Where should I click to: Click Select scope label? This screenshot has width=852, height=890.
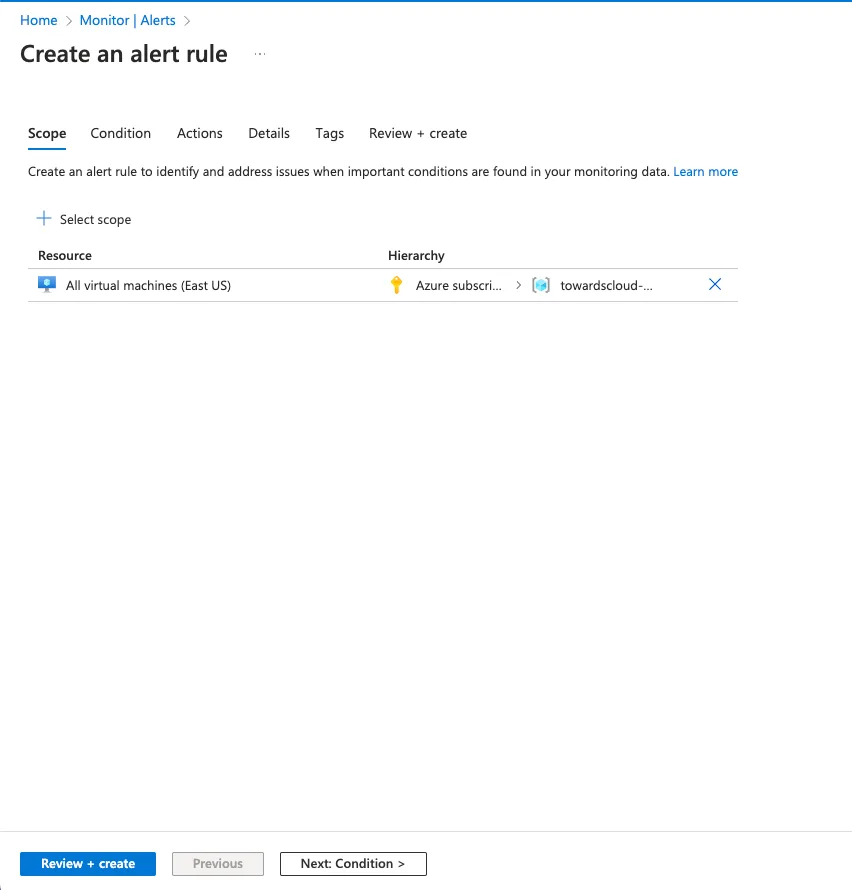[95, 219]
